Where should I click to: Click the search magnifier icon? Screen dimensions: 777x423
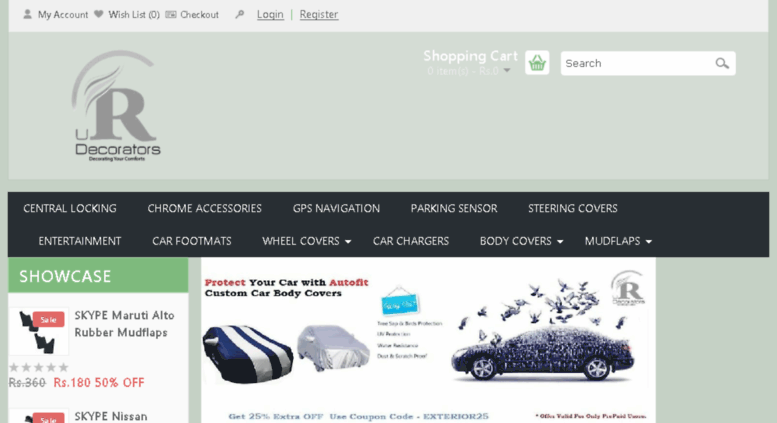click(x=722, y=63)
